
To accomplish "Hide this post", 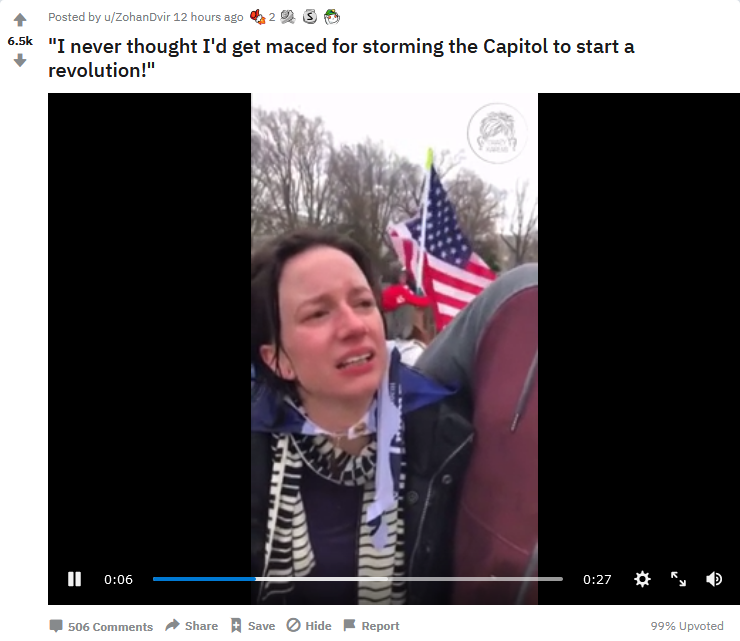I will pos(309,626).
